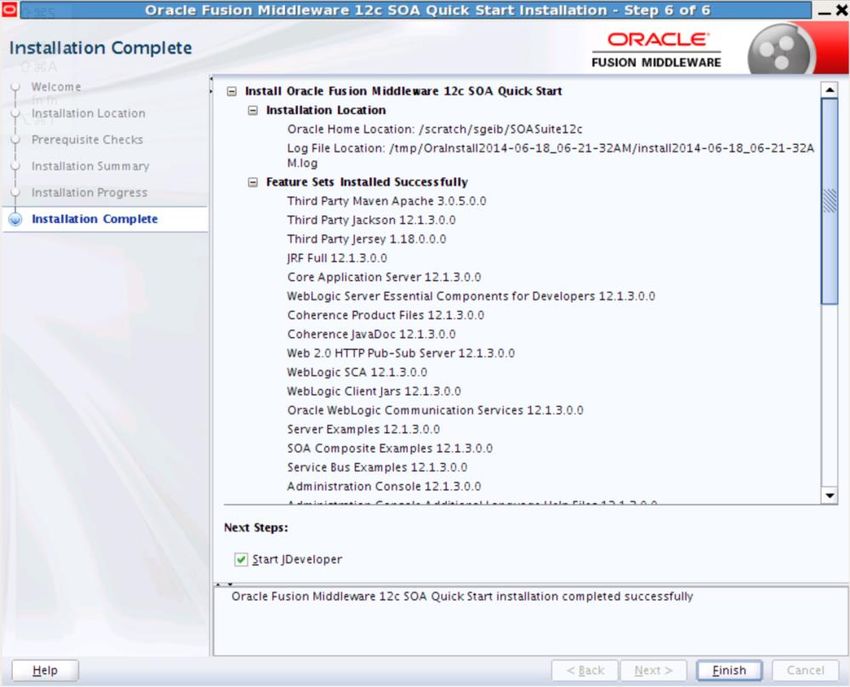Select Installation Summary step in the sidebar
This screenshot has height=687, width=850.
(90, 166)
